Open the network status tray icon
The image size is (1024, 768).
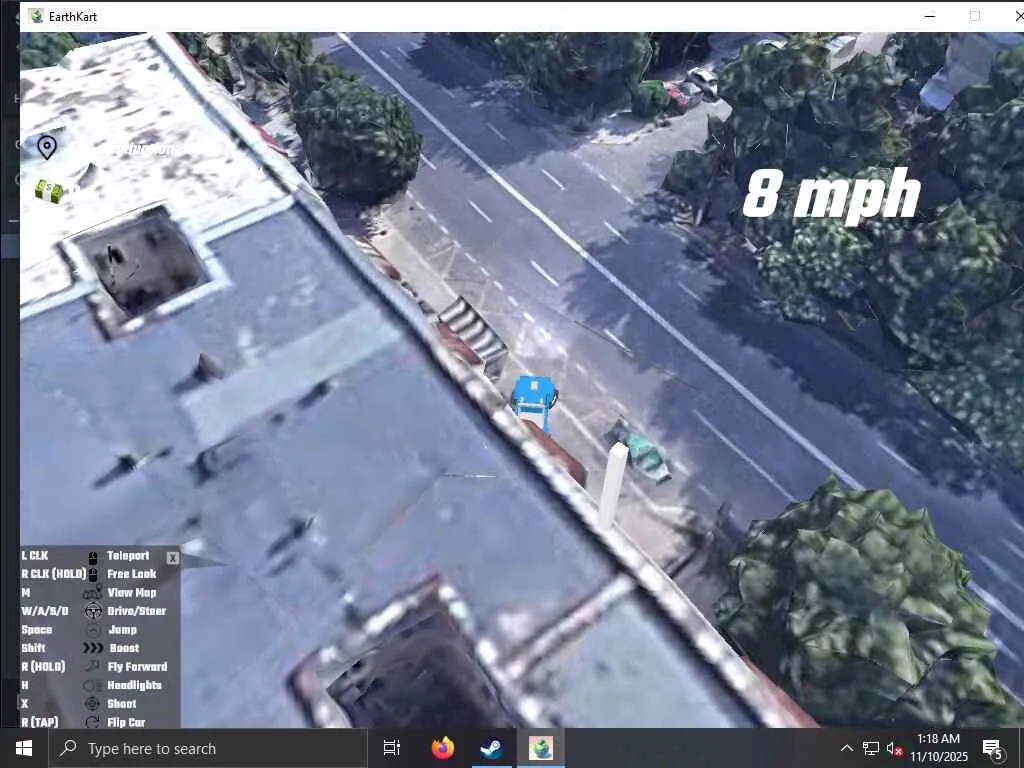870,748
